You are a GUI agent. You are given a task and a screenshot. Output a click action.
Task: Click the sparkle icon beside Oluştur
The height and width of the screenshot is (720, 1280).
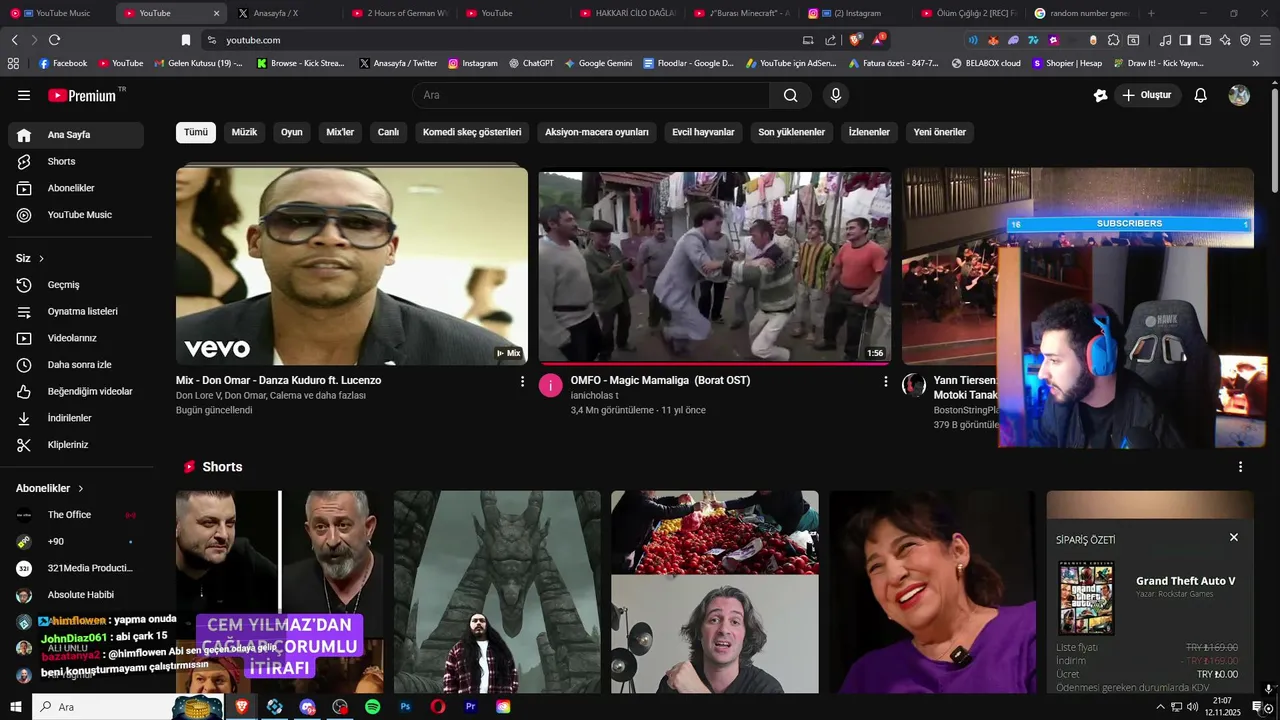pos(1101,95)
